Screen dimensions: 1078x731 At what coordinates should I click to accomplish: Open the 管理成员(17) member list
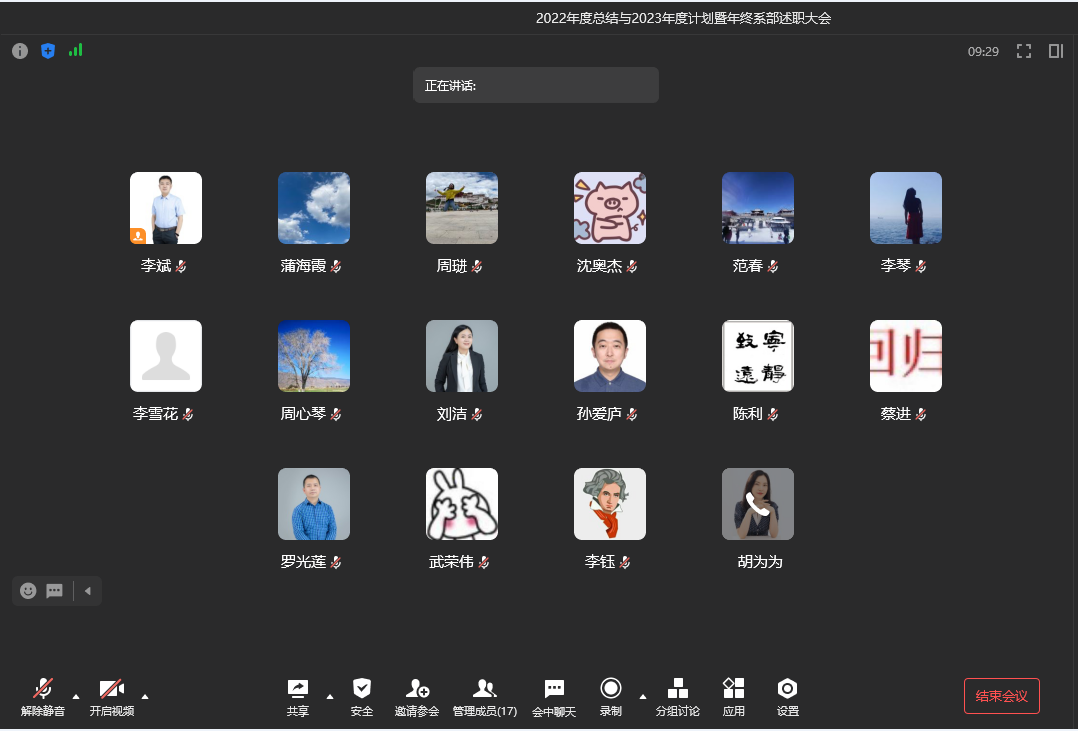click(x=485, y=696)
